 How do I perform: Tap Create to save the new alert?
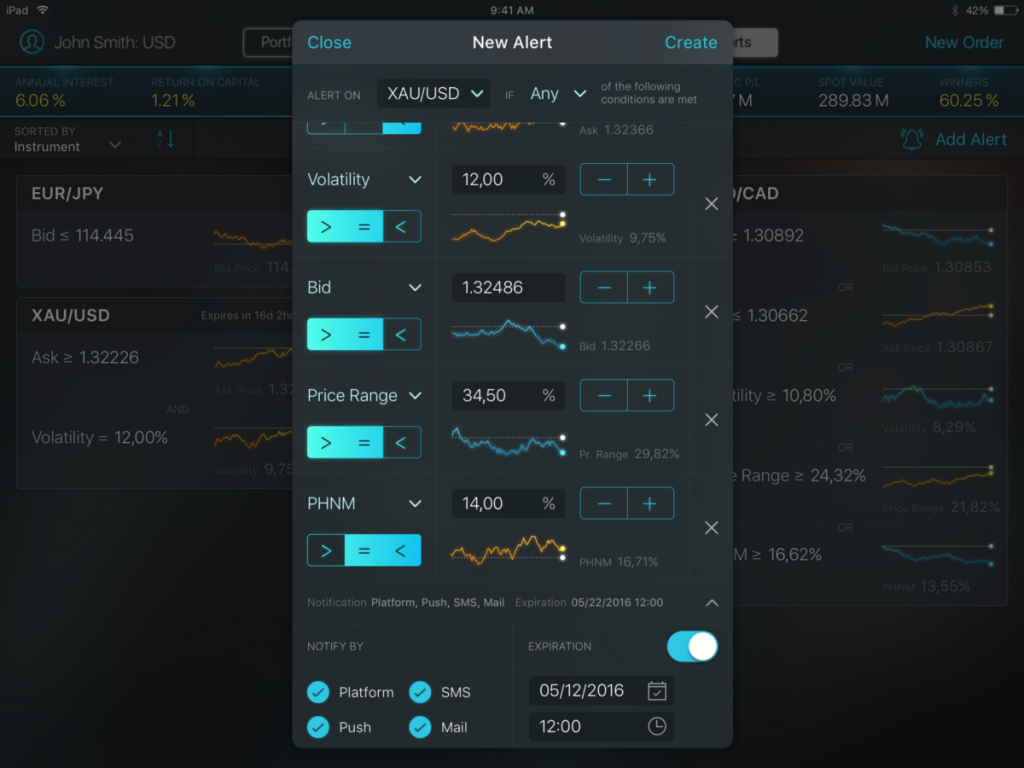(x=691, y=42)
